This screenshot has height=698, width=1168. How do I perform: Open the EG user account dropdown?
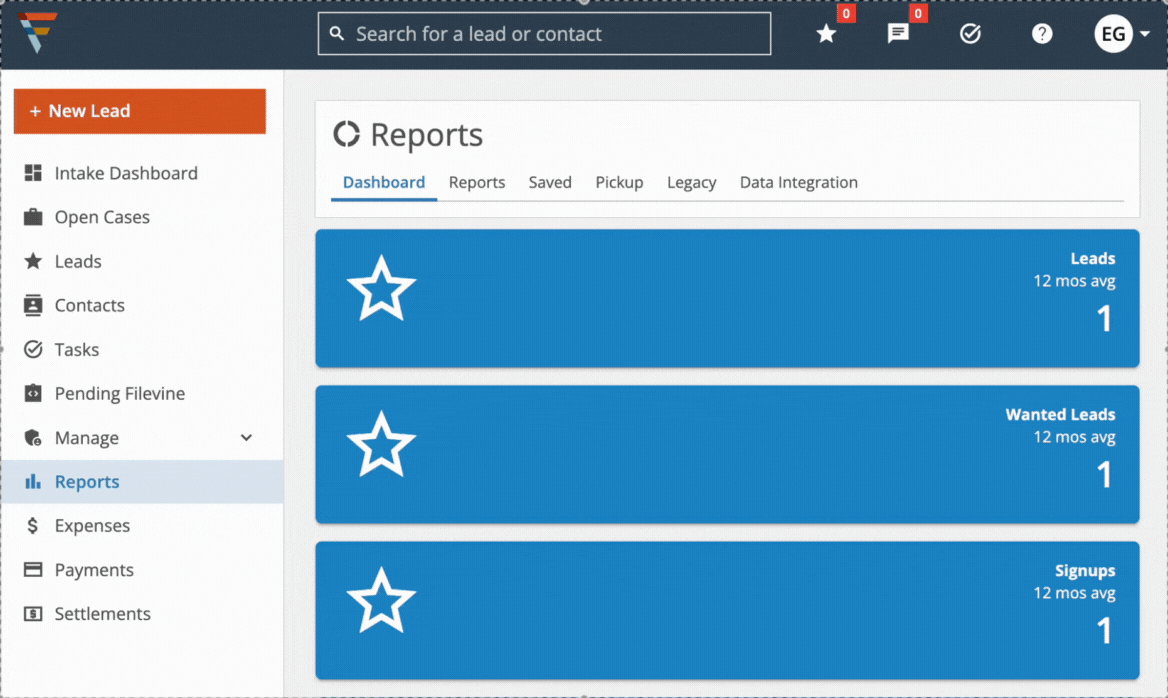coord(1122,34)
